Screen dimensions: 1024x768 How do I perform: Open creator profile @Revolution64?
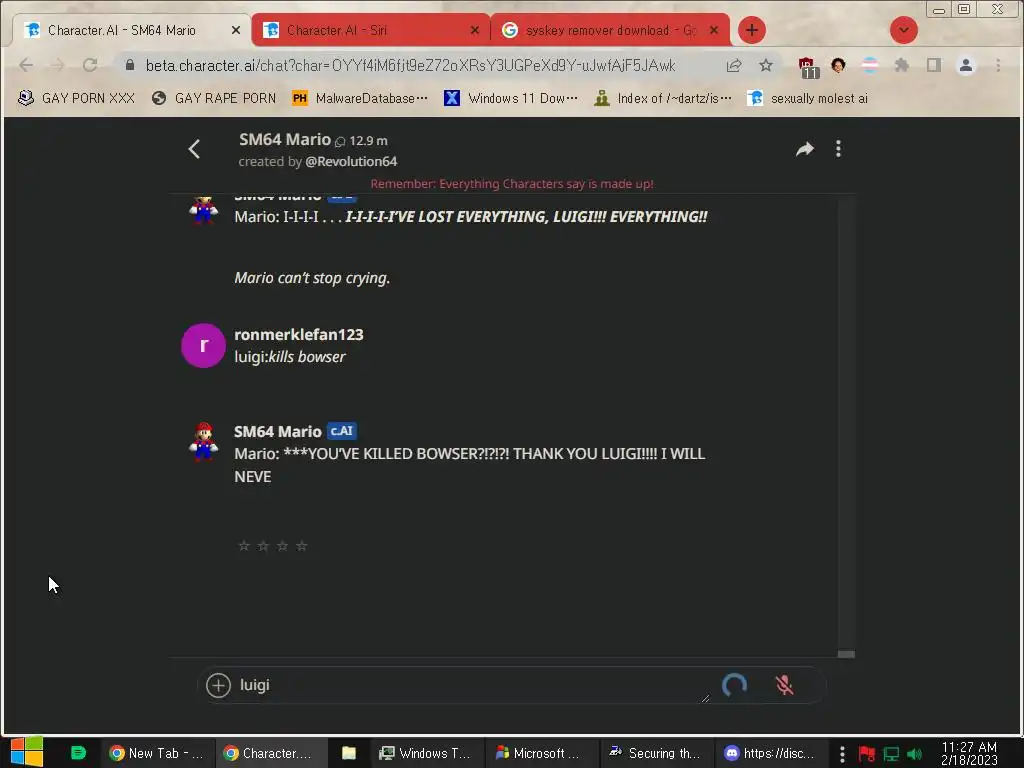(x=351, y=161)
